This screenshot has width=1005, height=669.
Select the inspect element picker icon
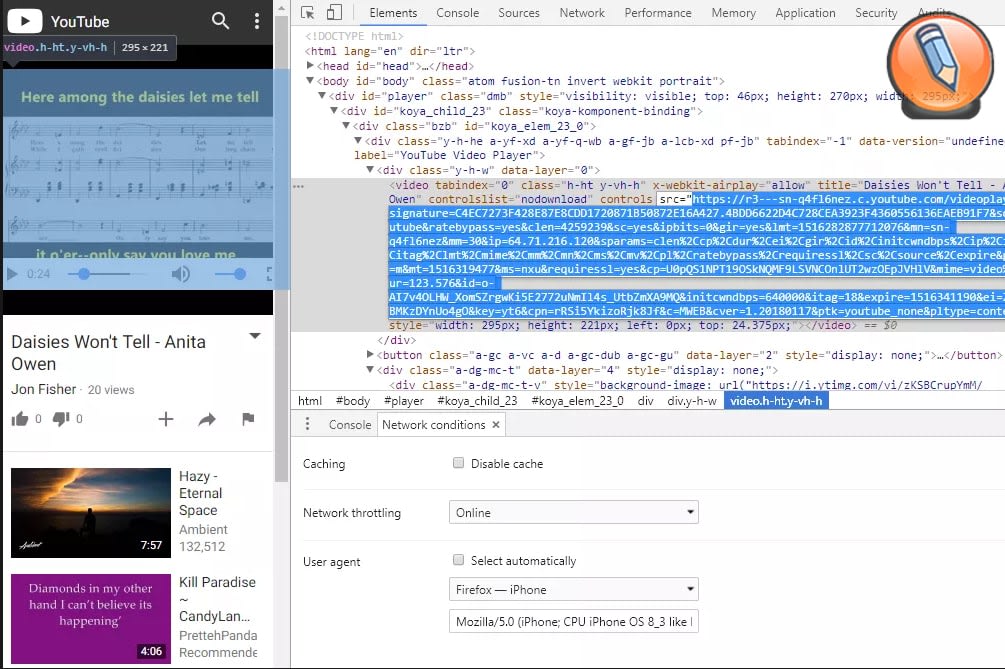click(x=308, y=10)
